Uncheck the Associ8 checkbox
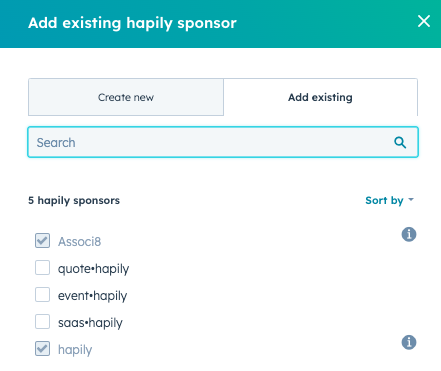441x371 pixels. pyautogui.click(x=42, y=241)
